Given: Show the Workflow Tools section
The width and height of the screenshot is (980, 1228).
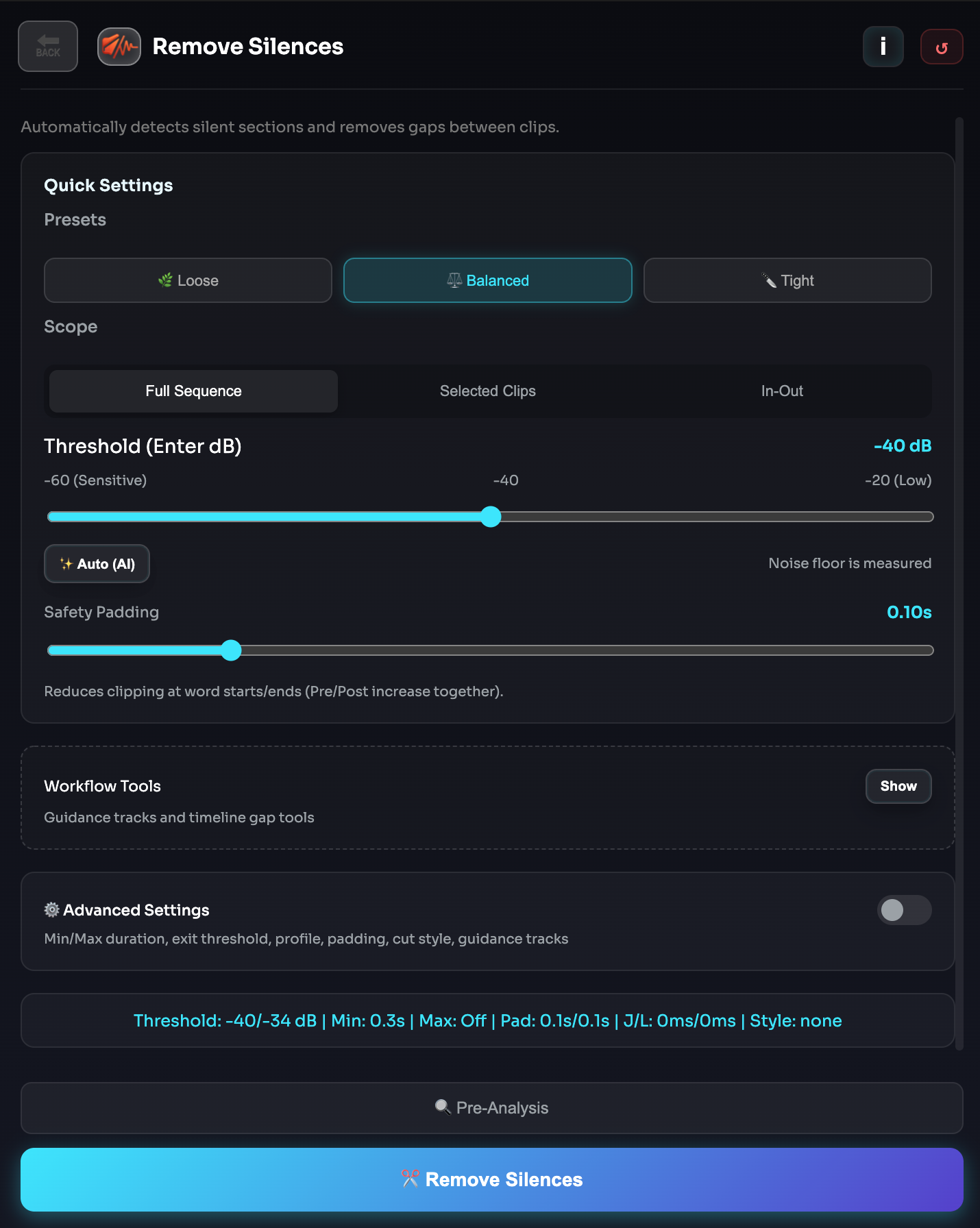Looking at the screenshot, I should [898, 786].
